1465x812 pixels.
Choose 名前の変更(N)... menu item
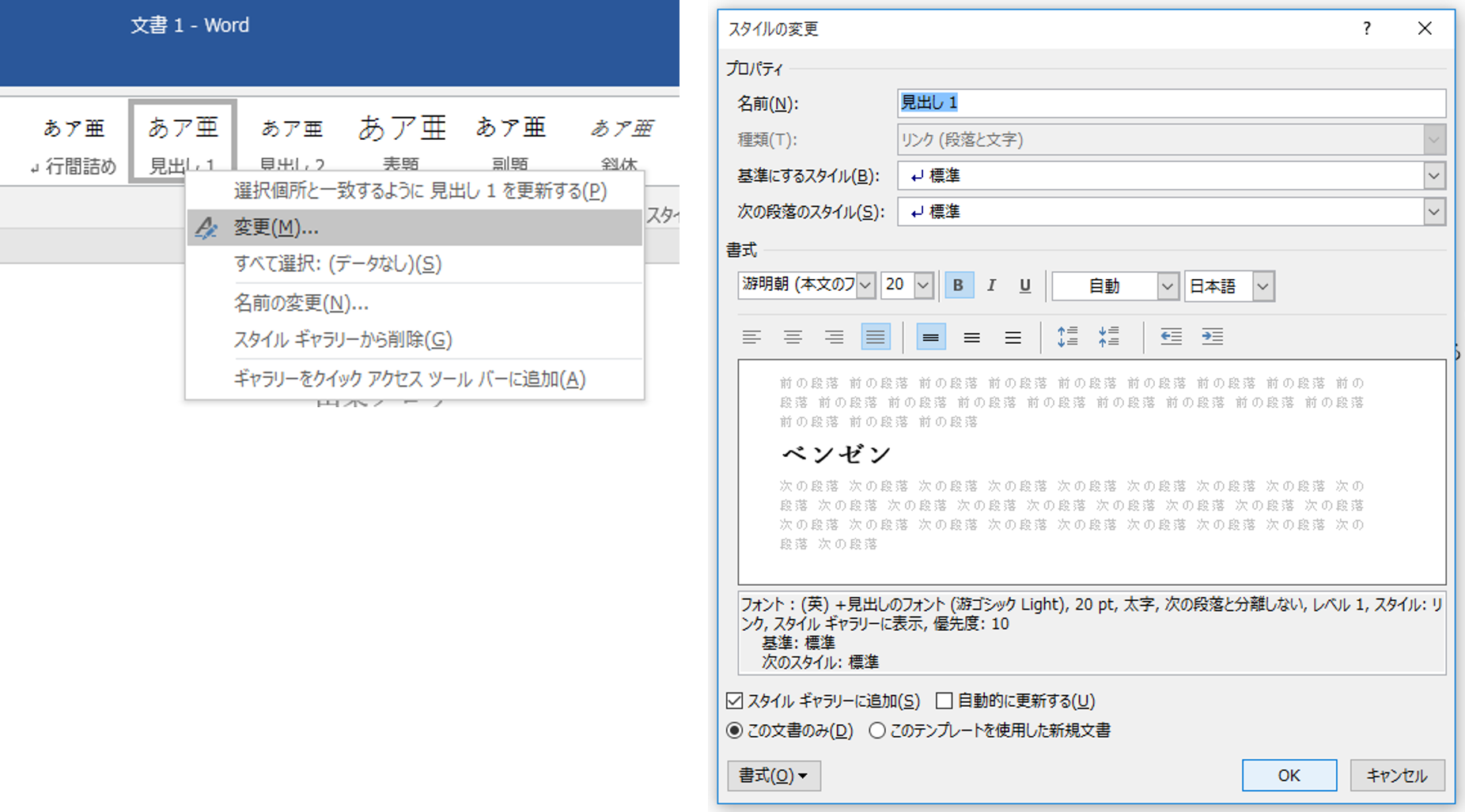point(415,303)
